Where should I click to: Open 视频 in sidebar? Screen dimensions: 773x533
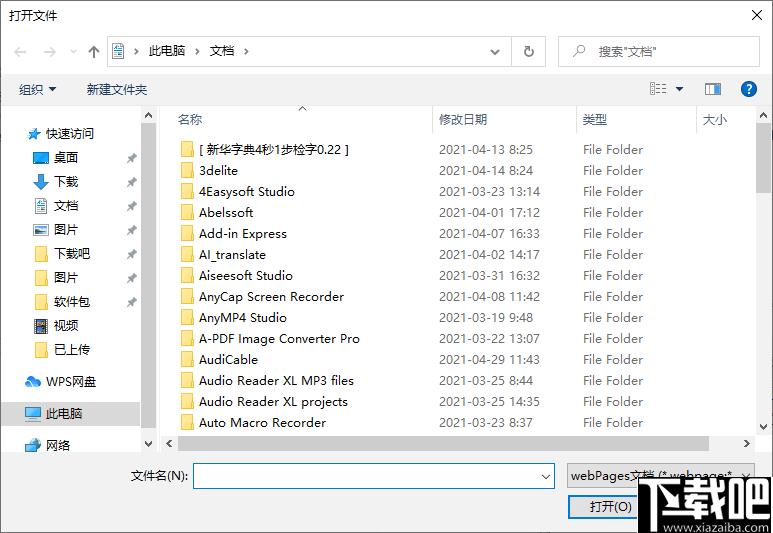66,325
